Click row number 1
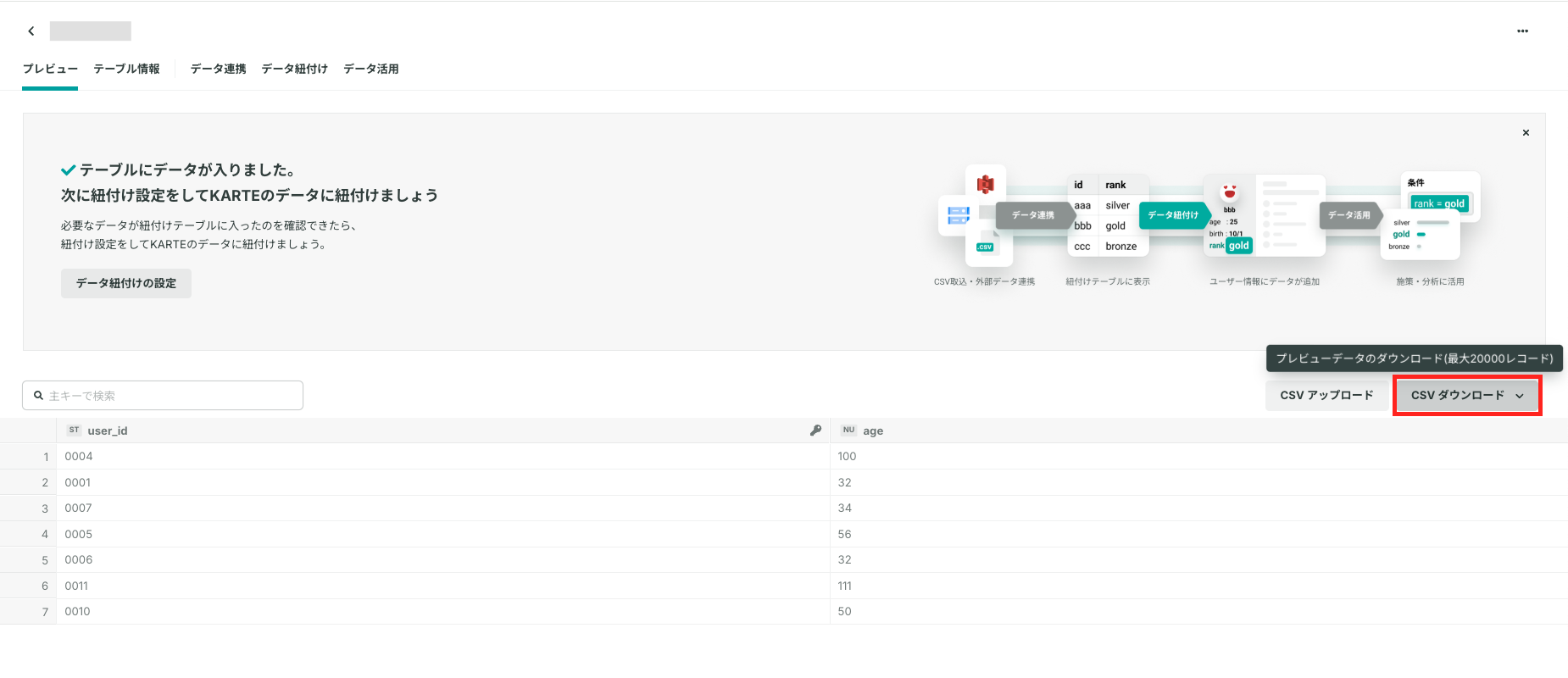Screen dimensions: 1568x678 coord(46,457)
